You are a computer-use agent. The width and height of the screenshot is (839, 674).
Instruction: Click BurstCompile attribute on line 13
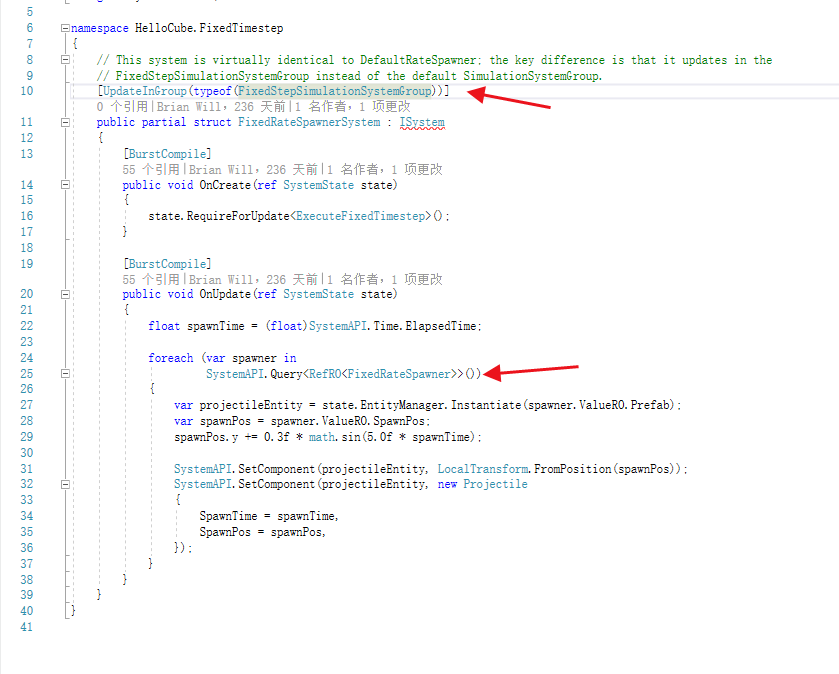coord(167,154)
